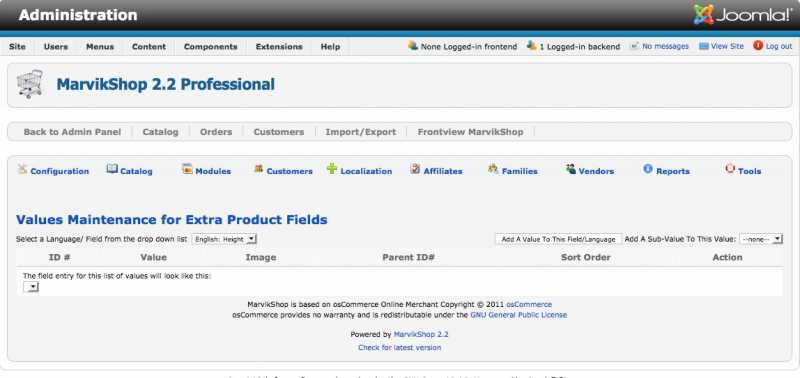The width and height of the screenshot is (800, 378).
Task: Click the Reports info icon
Action: (648, 169)
